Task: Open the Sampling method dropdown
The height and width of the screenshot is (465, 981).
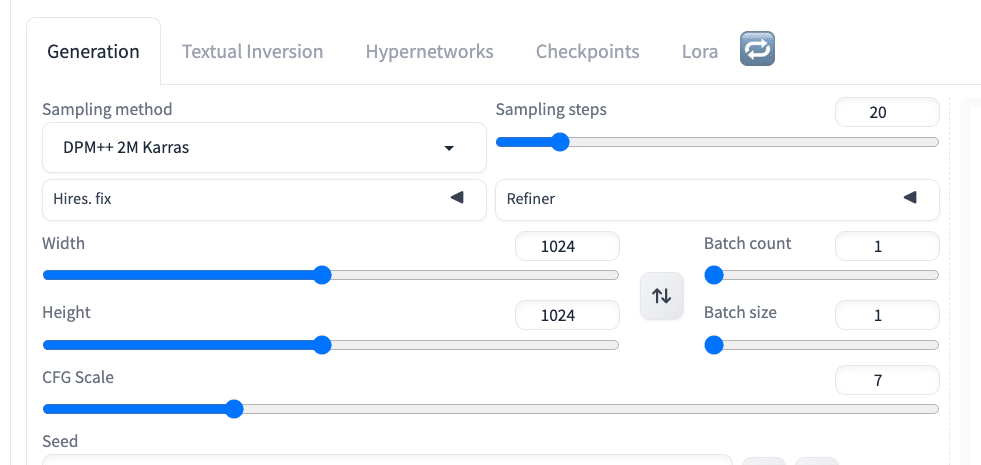Action: [x=264, y=148]
